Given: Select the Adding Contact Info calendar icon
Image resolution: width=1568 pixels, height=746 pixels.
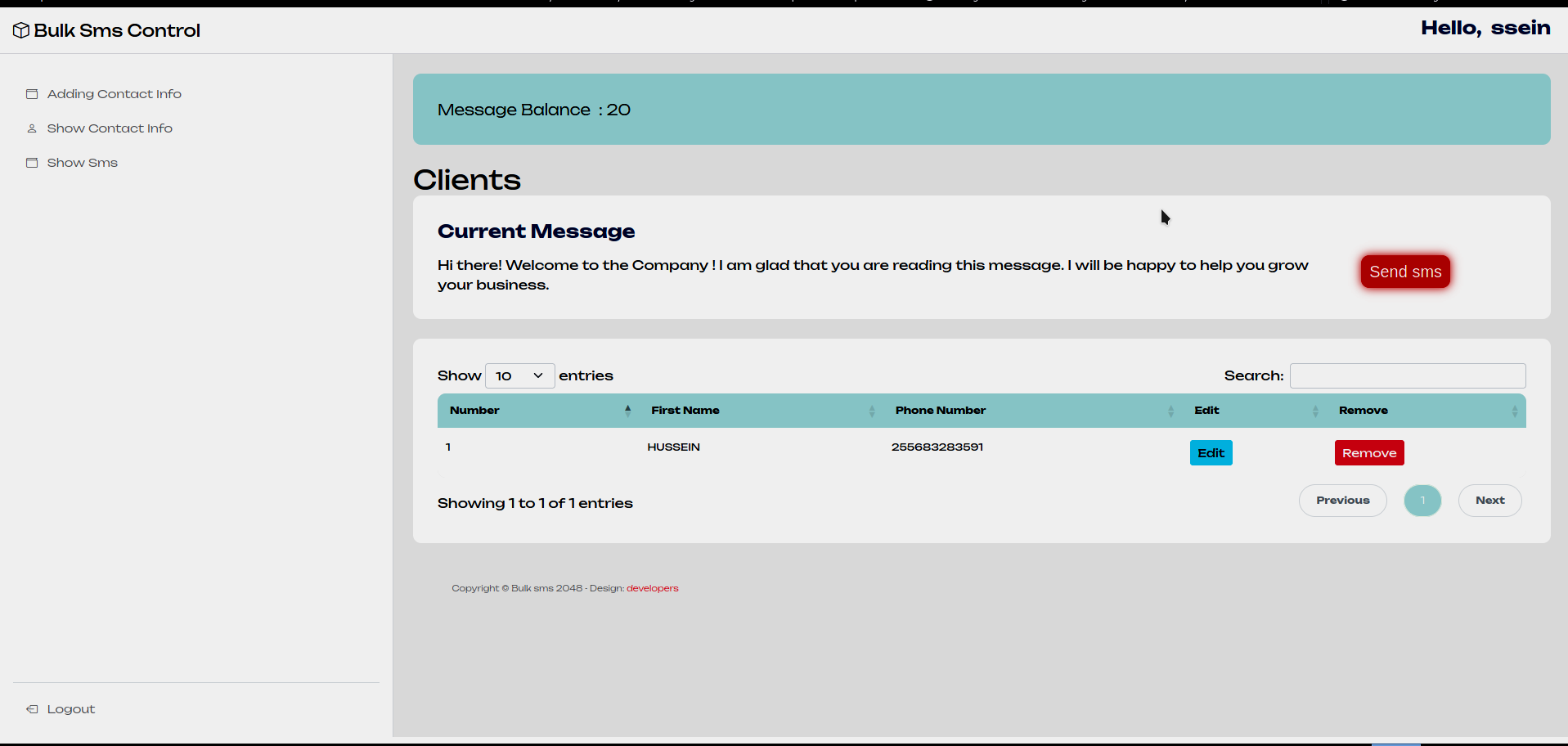Looking at the screenshot, I should coord(31,93).
